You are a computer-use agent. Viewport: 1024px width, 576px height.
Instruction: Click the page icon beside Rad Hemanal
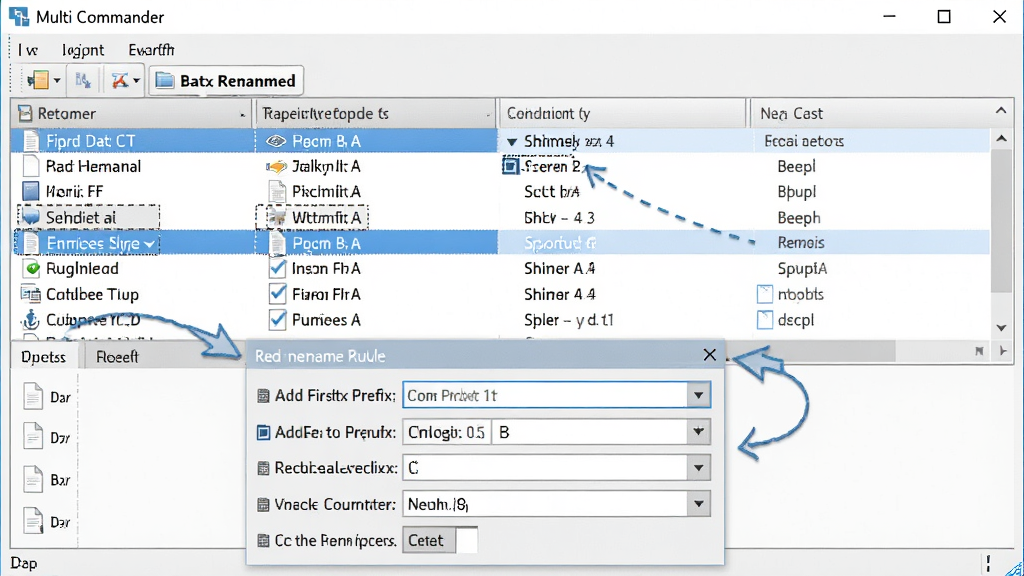point(31,167)
